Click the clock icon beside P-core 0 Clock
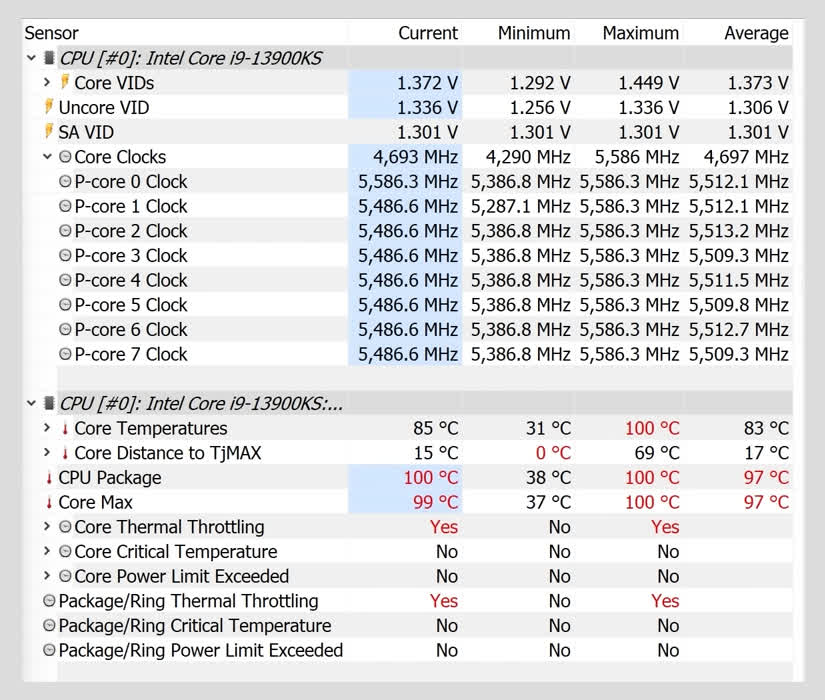Viewport: 825px width, 700px height. [x=65, y=182]
